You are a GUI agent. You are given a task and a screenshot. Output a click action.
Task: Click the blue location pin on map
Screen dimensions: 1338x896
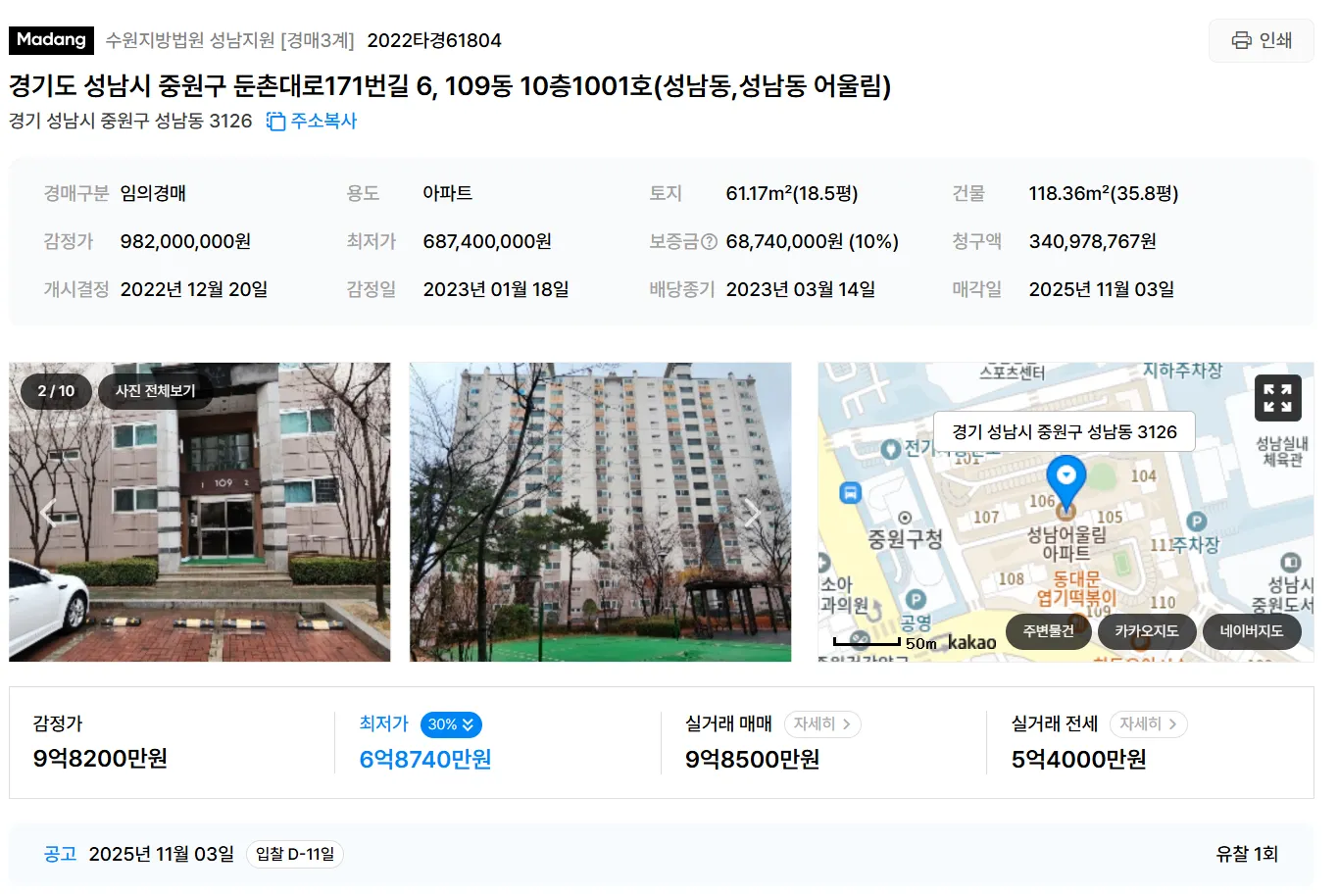[1065, 479]
